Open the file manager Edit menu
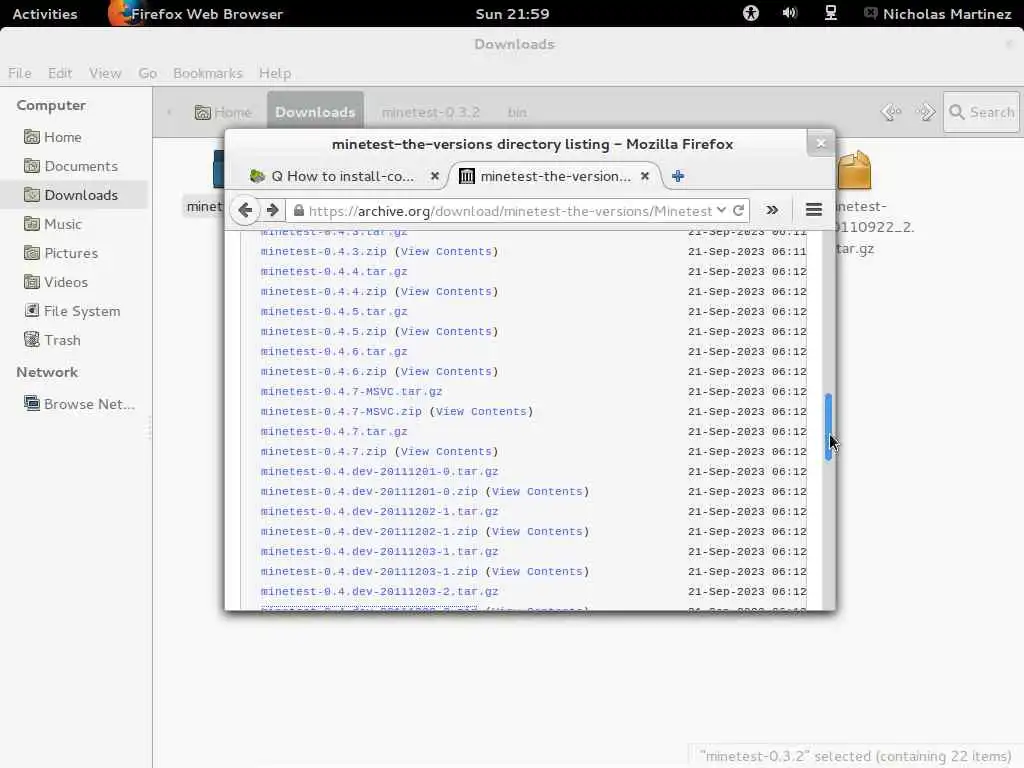 [59, 73]
